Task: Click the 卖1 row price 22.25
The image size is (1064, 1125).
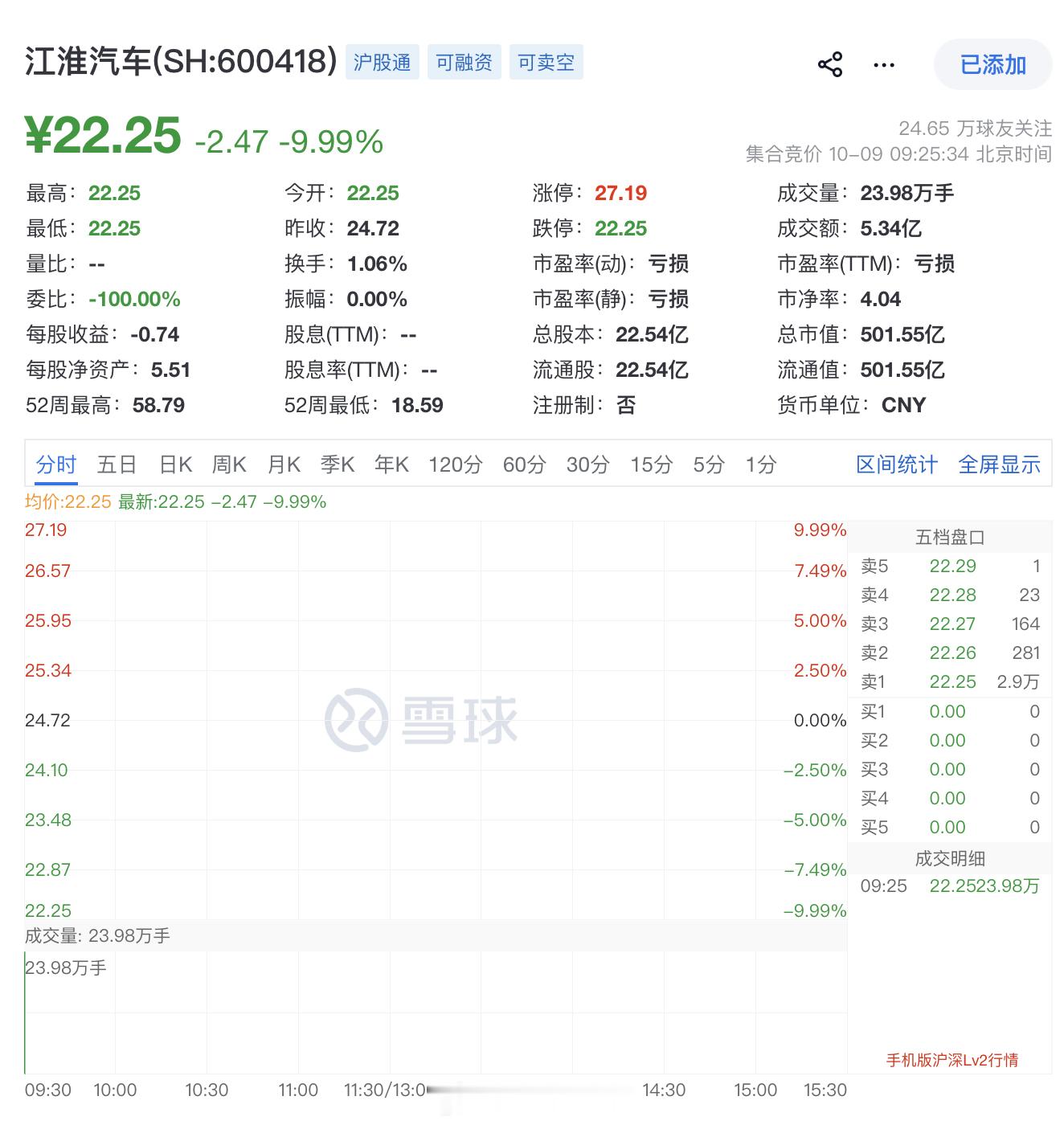Action: [x=952, y=681]
